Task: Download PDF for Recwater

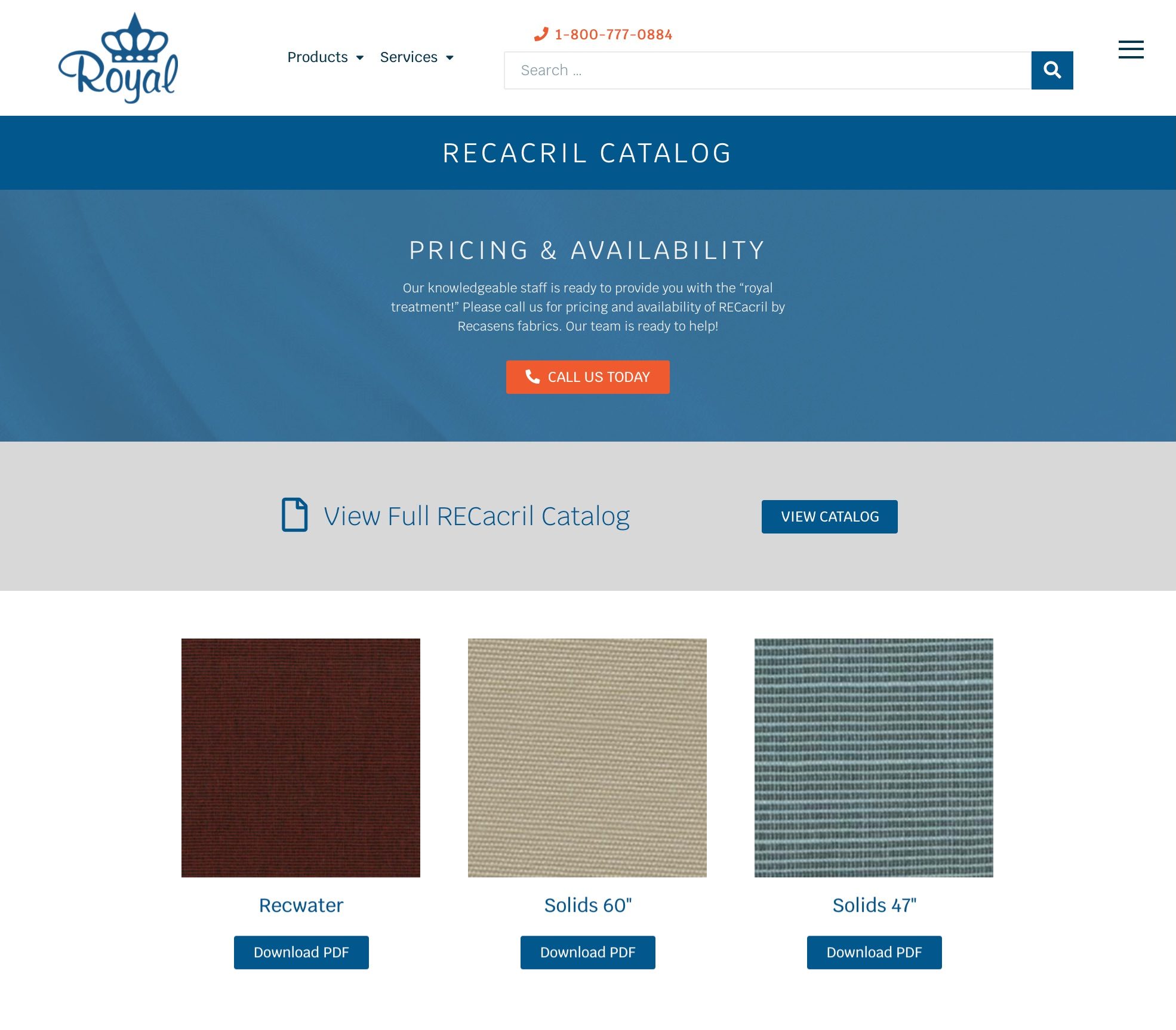Action: coord(301,952)
